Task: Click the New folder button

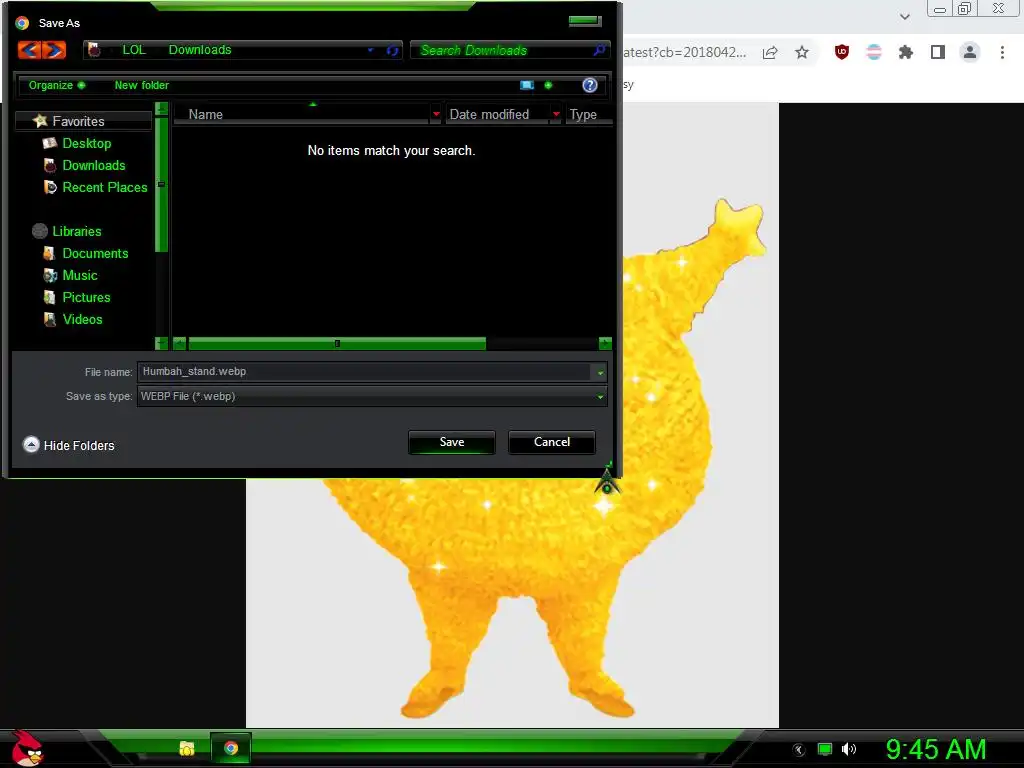Action: point(142,86)
